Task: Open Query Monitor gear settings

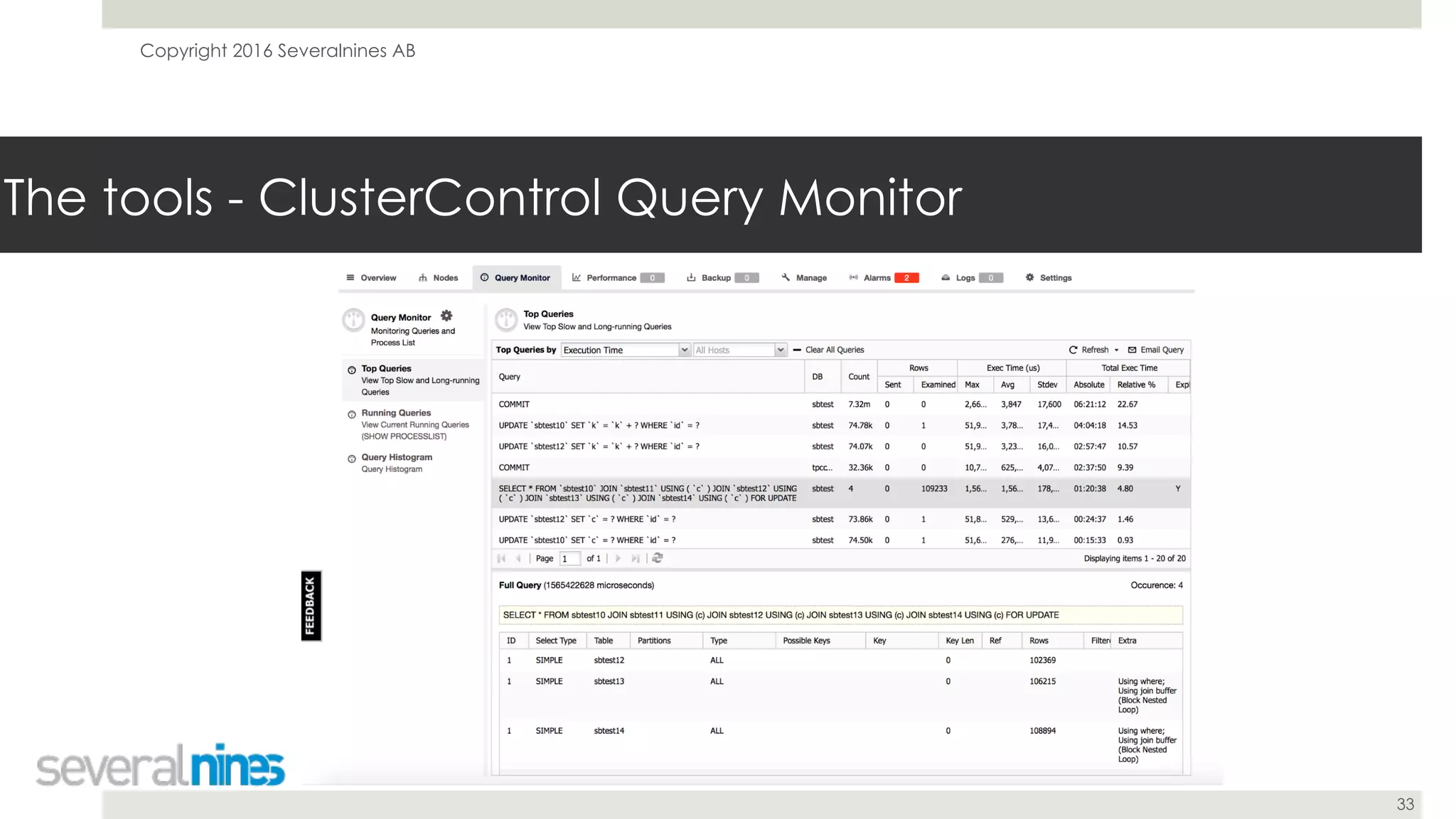Action: coord(446,316)
